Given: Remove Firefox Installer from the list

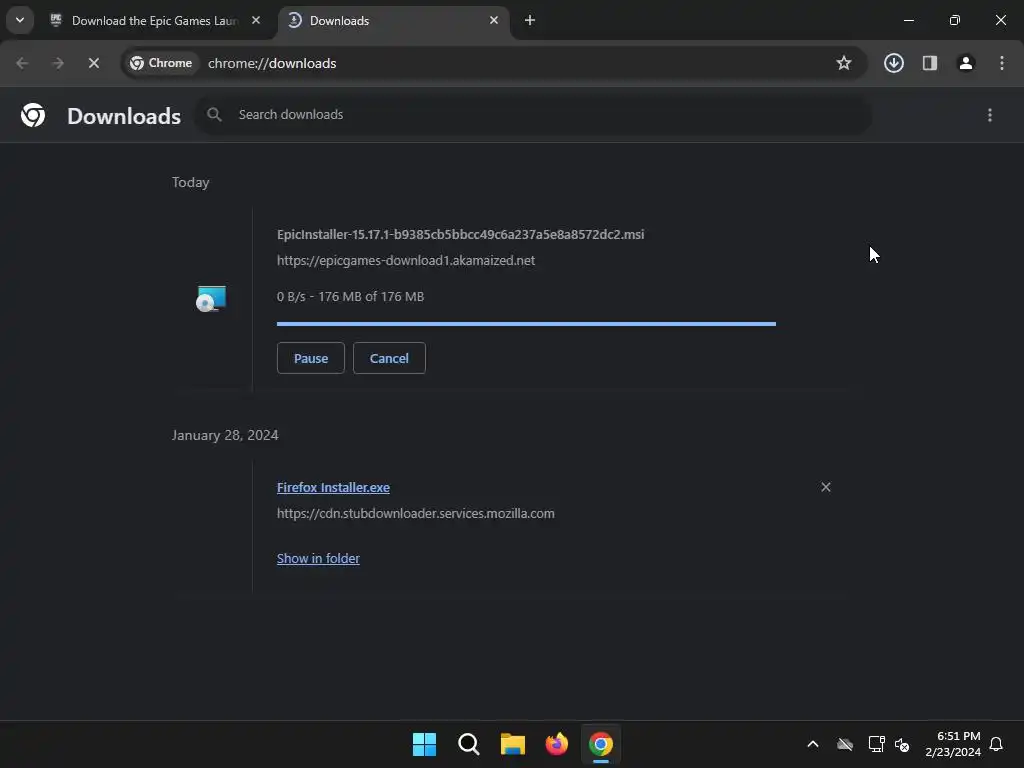Looking at the screenshot, I should [x=825, y=487].
